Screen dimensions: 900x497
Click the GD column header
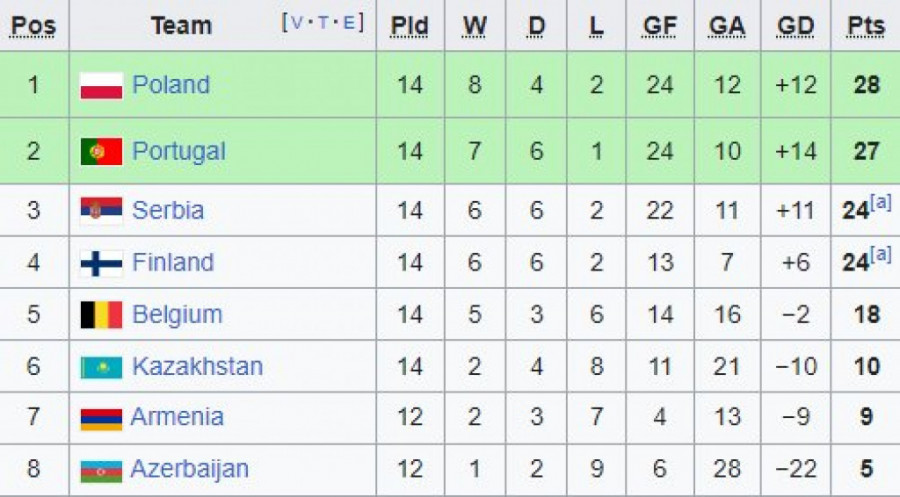(795, 26)
